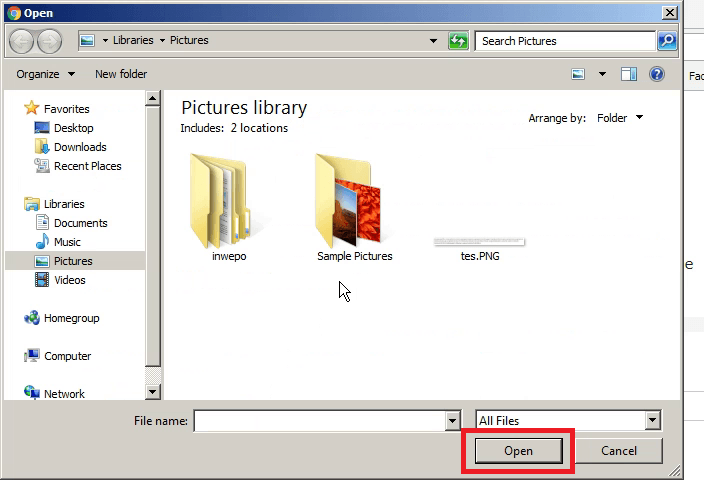The width and height of the screenshot is (704, 493).
Task: Click the '2 locations' link
Action: (259, 128)
